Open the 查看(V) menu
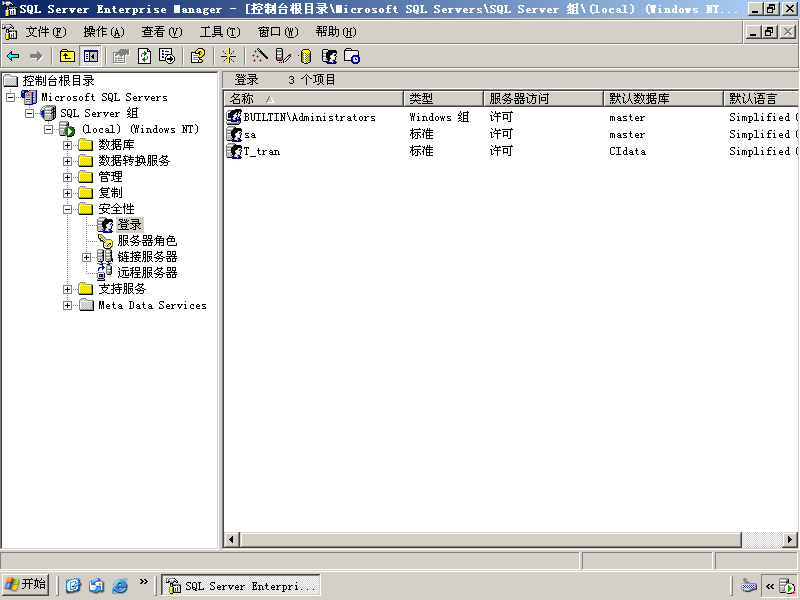The width and height of the screenshot is (800, 600). click(x=162, y=32)
